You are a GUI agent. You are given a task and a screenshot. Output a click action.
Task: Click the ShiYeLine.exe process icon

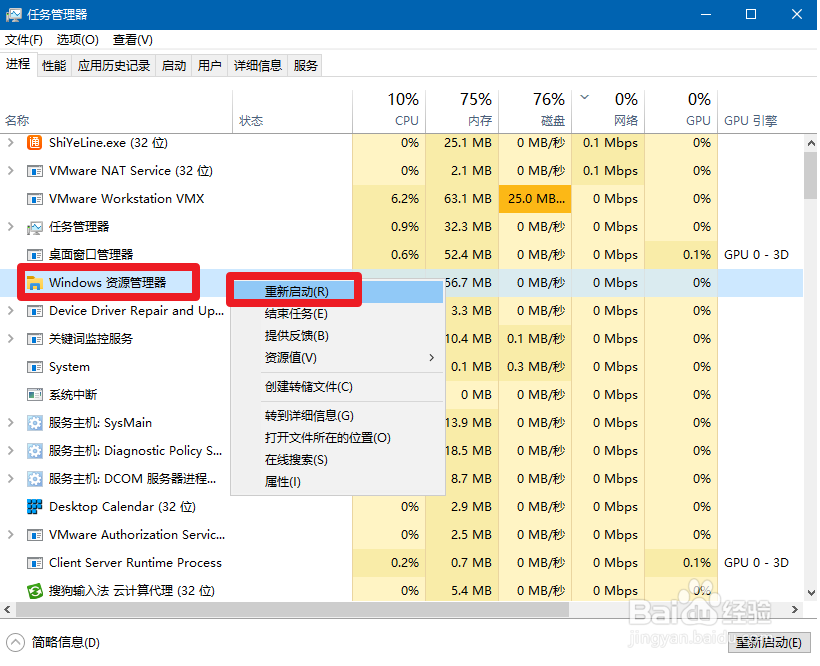33,143
